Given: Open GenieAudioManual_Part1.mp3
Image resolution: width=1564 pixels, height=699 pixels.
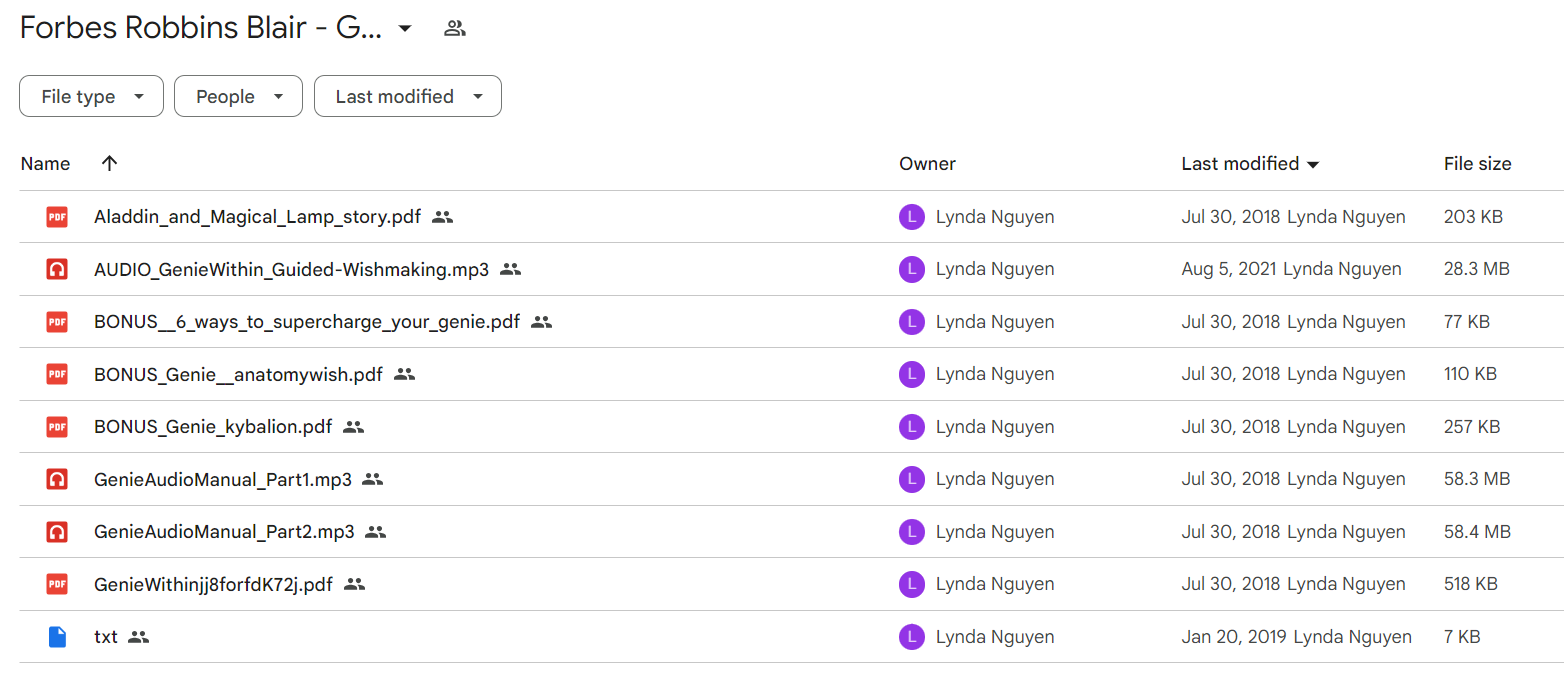Looking at the screenshot, I should (223, 479).
